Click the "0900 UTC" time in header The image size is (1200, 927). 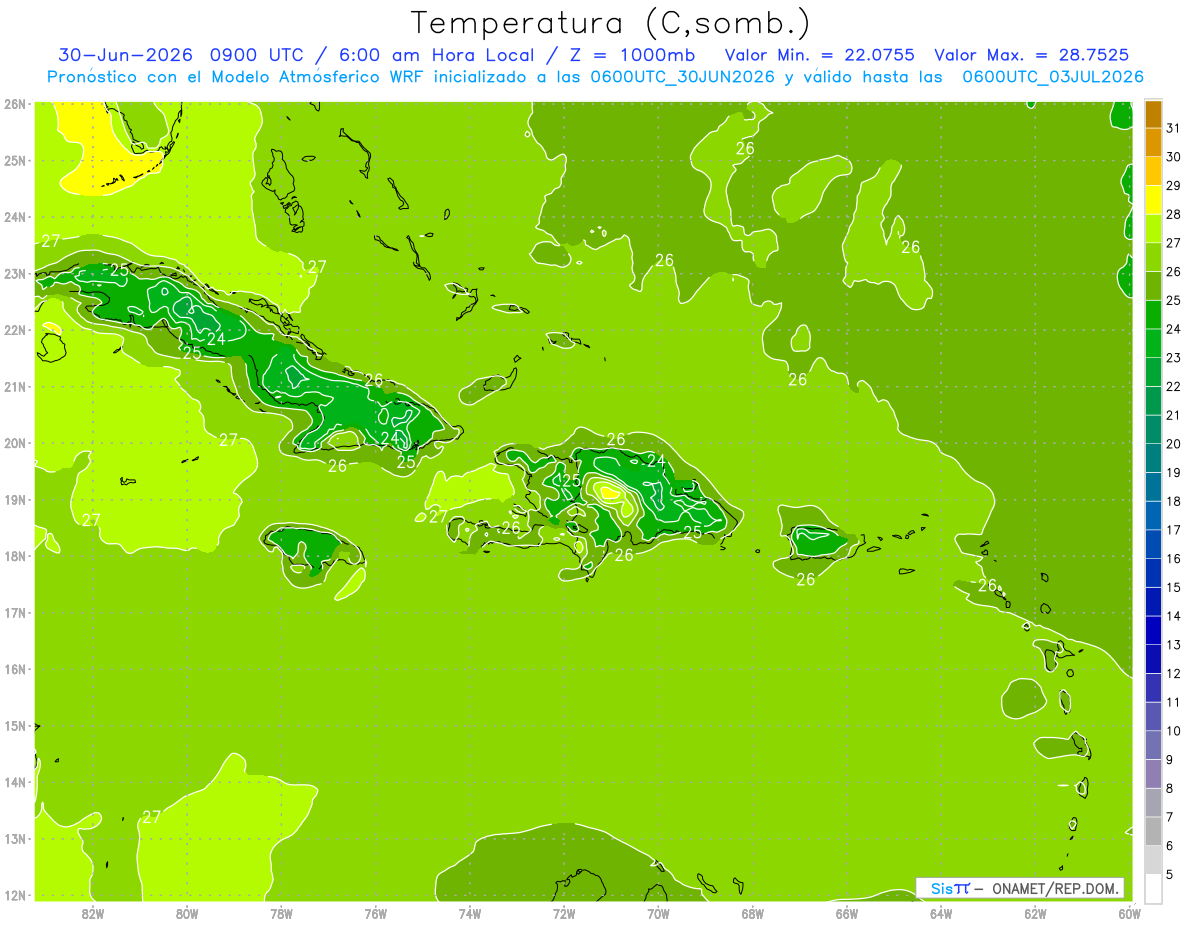tap(258, 55)
